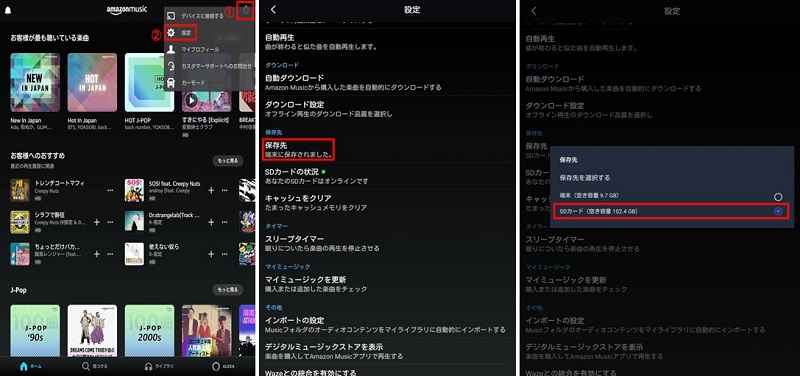The height and width of the screenshot is (376, 800).
Task: Tap the cast icon beside デバイスに接続する
Action: click(172, 16)
